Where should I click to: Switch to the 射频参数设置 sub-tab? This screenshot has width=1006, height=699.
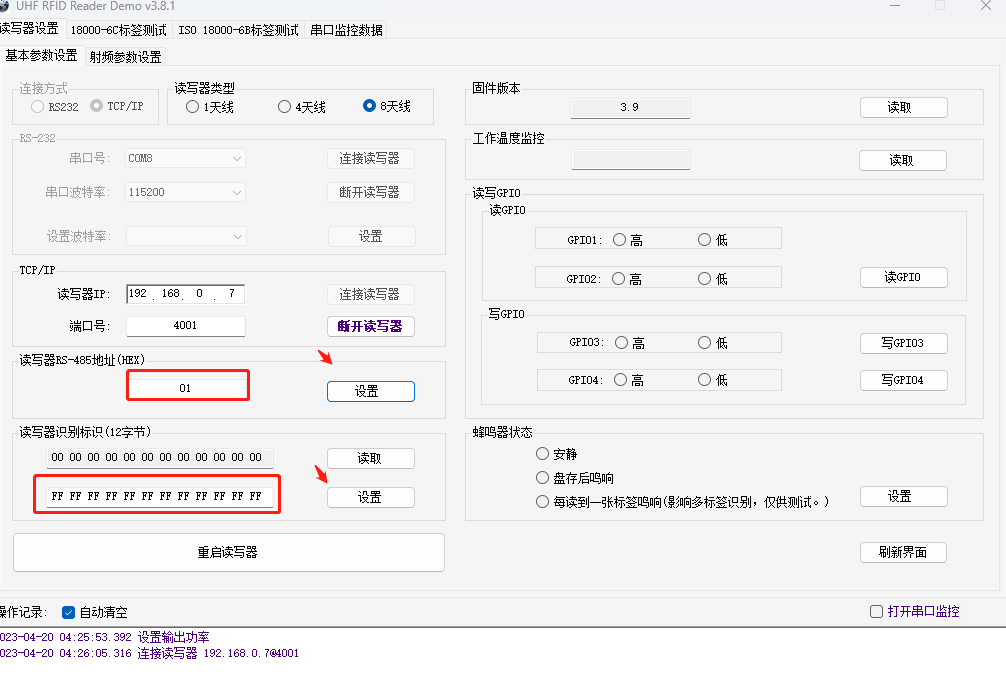pos(126,57)
